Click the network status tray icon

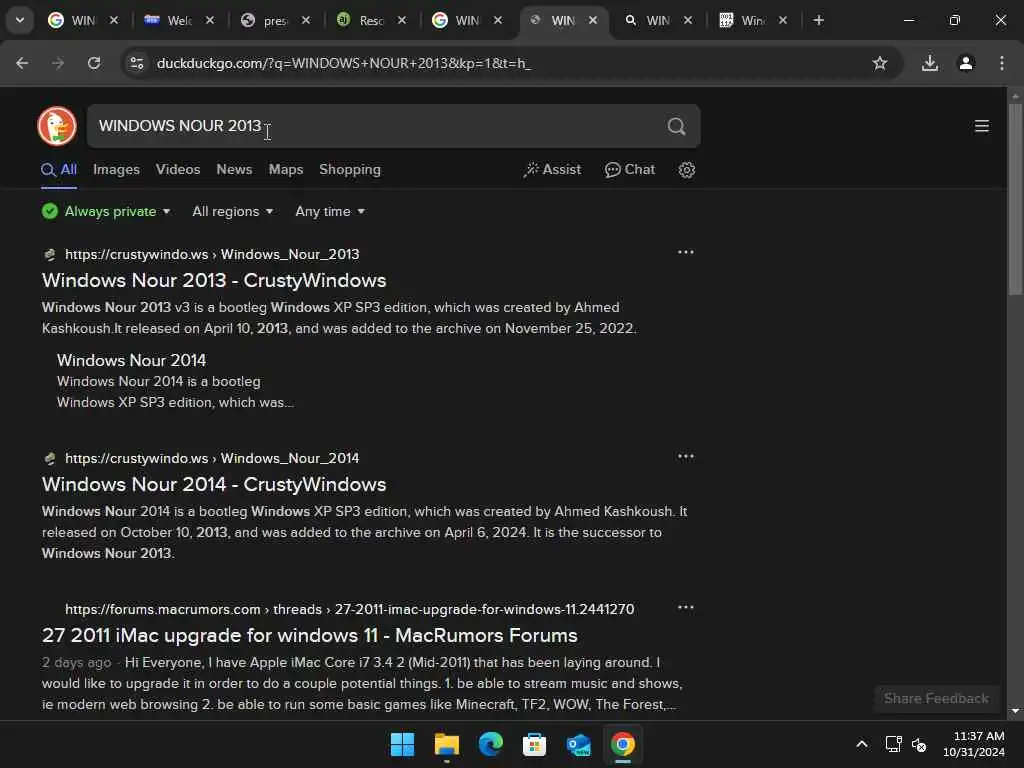point(893,744)
